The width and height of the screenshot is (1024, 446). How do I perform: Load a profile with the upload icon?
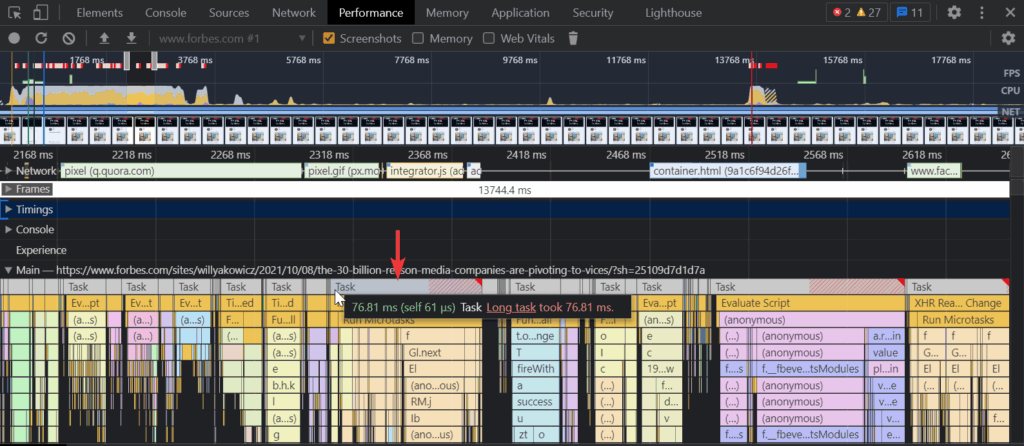tap(104, 39)
